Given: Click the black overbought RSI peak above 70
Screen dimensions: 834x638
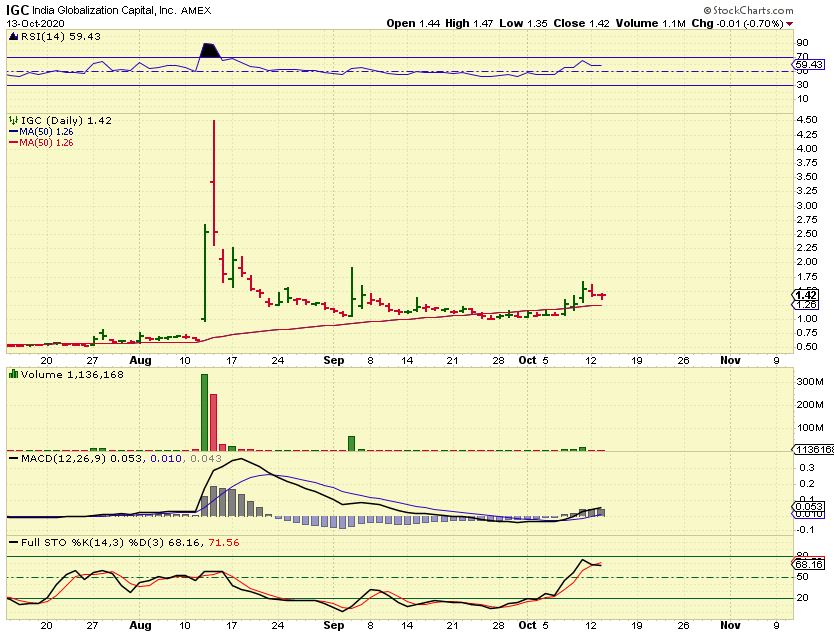Looking at the screenshot, I should [x=210, y=50].
